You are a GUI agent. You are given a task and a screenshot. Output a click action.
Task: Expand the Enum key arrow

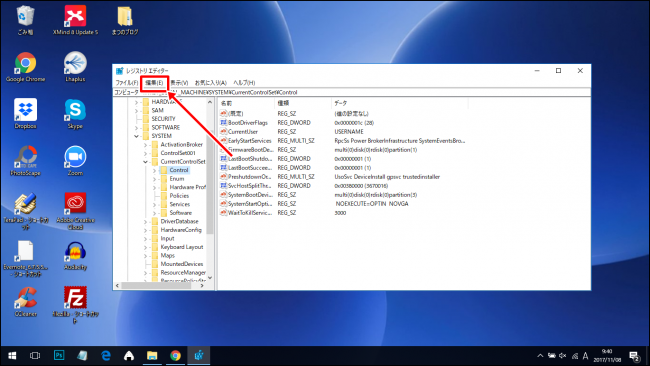pos(154,179)
